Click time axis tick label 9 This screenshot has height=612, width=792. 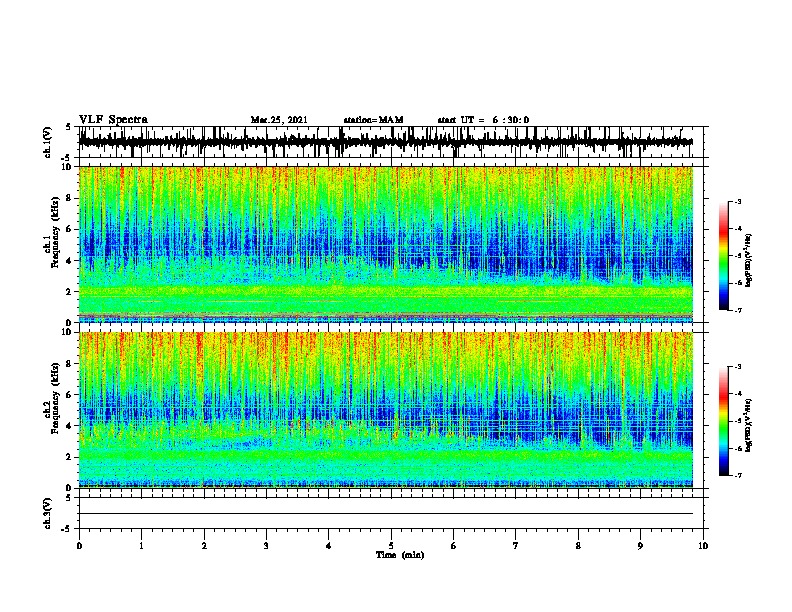coord(640,545)
